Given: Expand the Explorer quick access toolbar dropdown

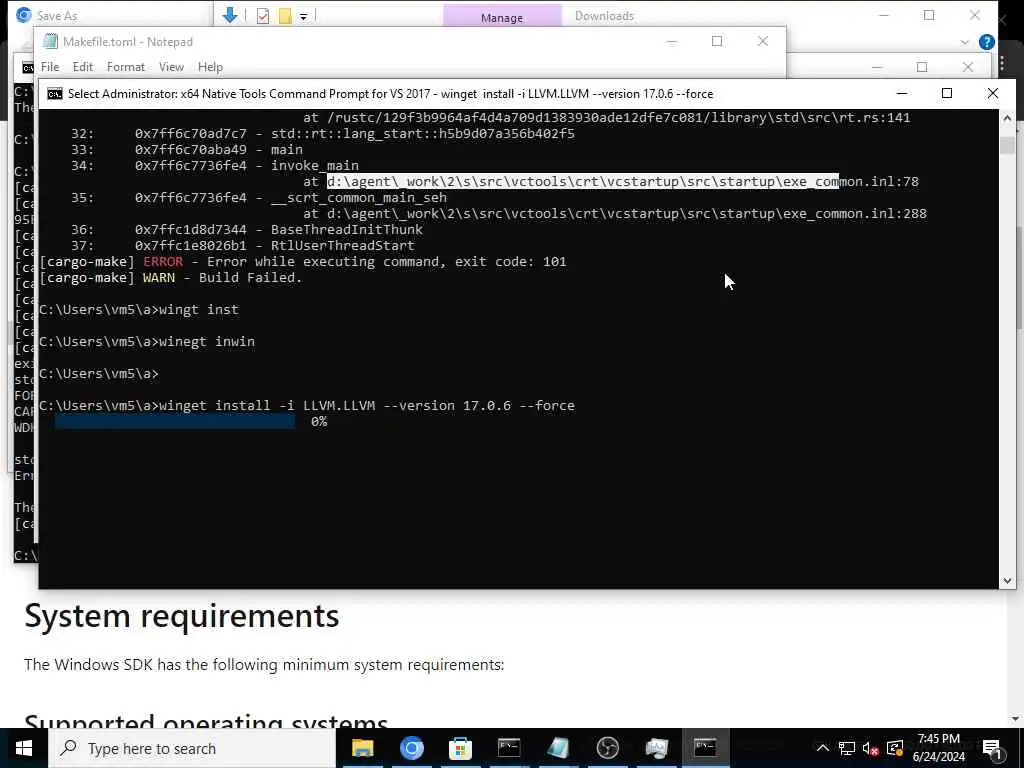Looking at the screenshot, I should pyautogui.click(x=304, y=17).
